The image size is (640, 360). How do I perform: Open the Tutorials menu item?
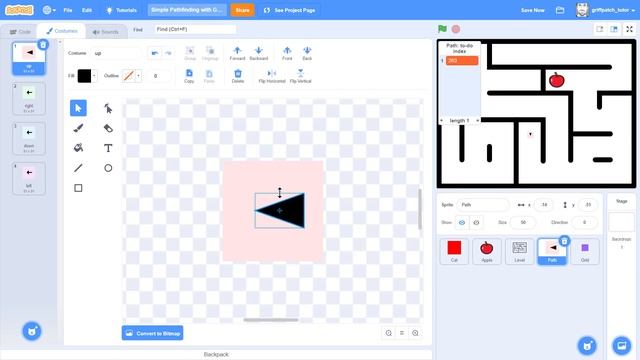click(x=122, y=10)
